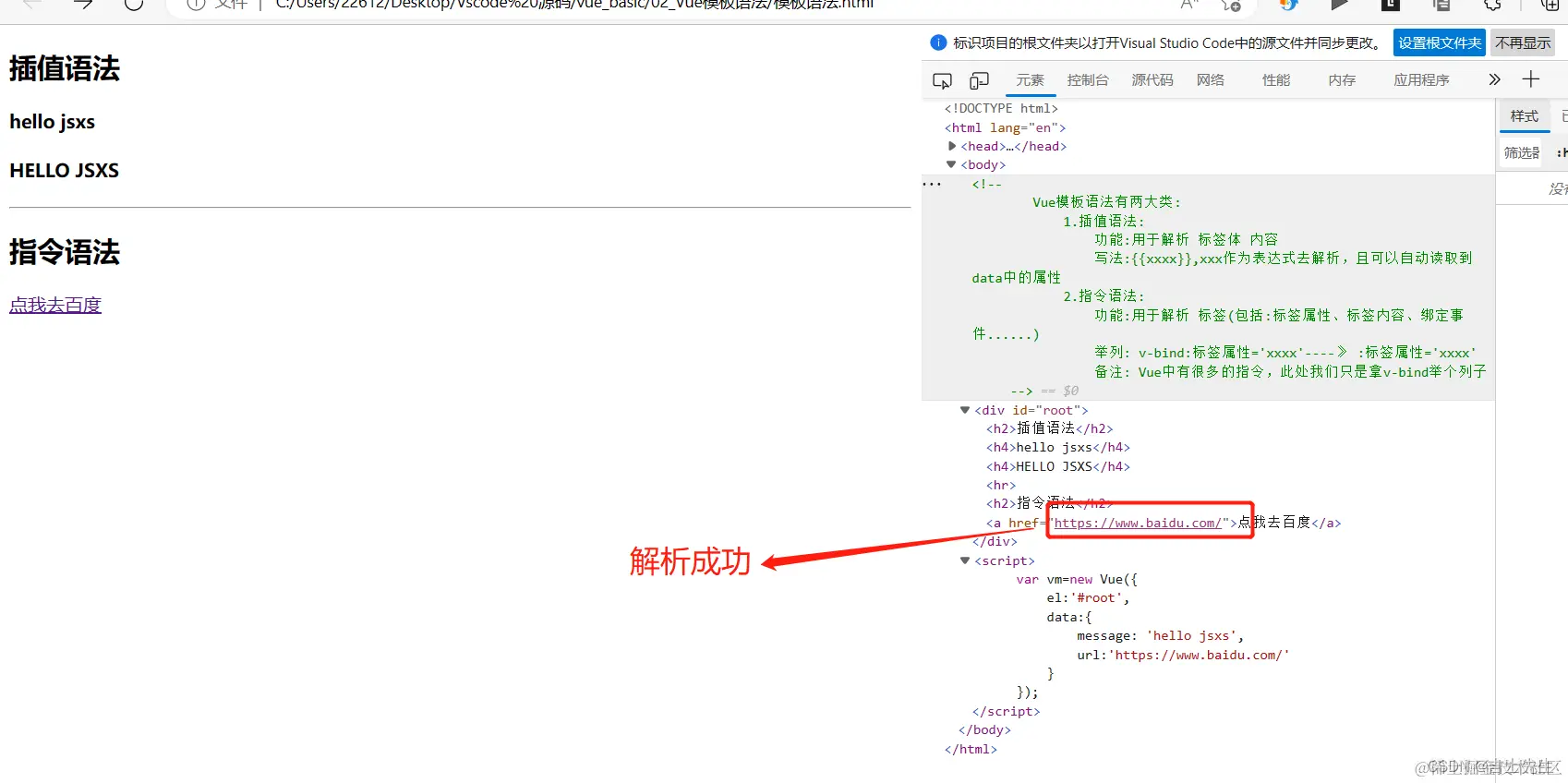The width and height of the screenshot is (1568, 783).
Task: Select the </html> closing tag line
Action: coord(971,749)
